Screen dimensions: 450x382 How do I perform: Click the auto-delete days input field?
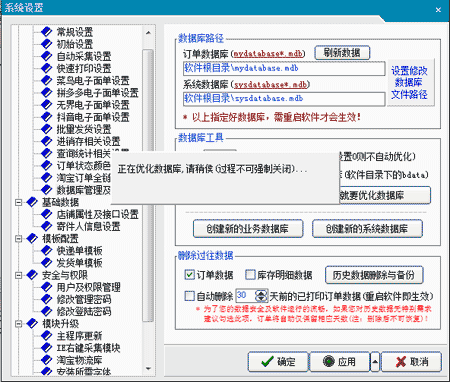[x=246, y=296]
